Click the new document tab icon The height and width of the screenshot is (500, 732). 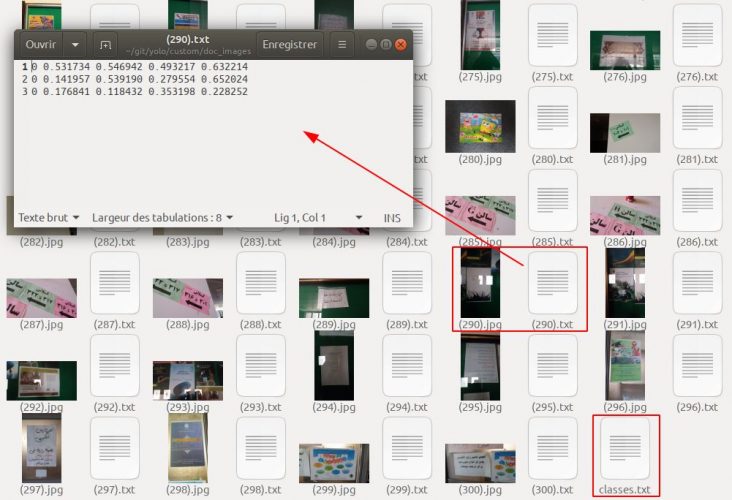[106, 45]
